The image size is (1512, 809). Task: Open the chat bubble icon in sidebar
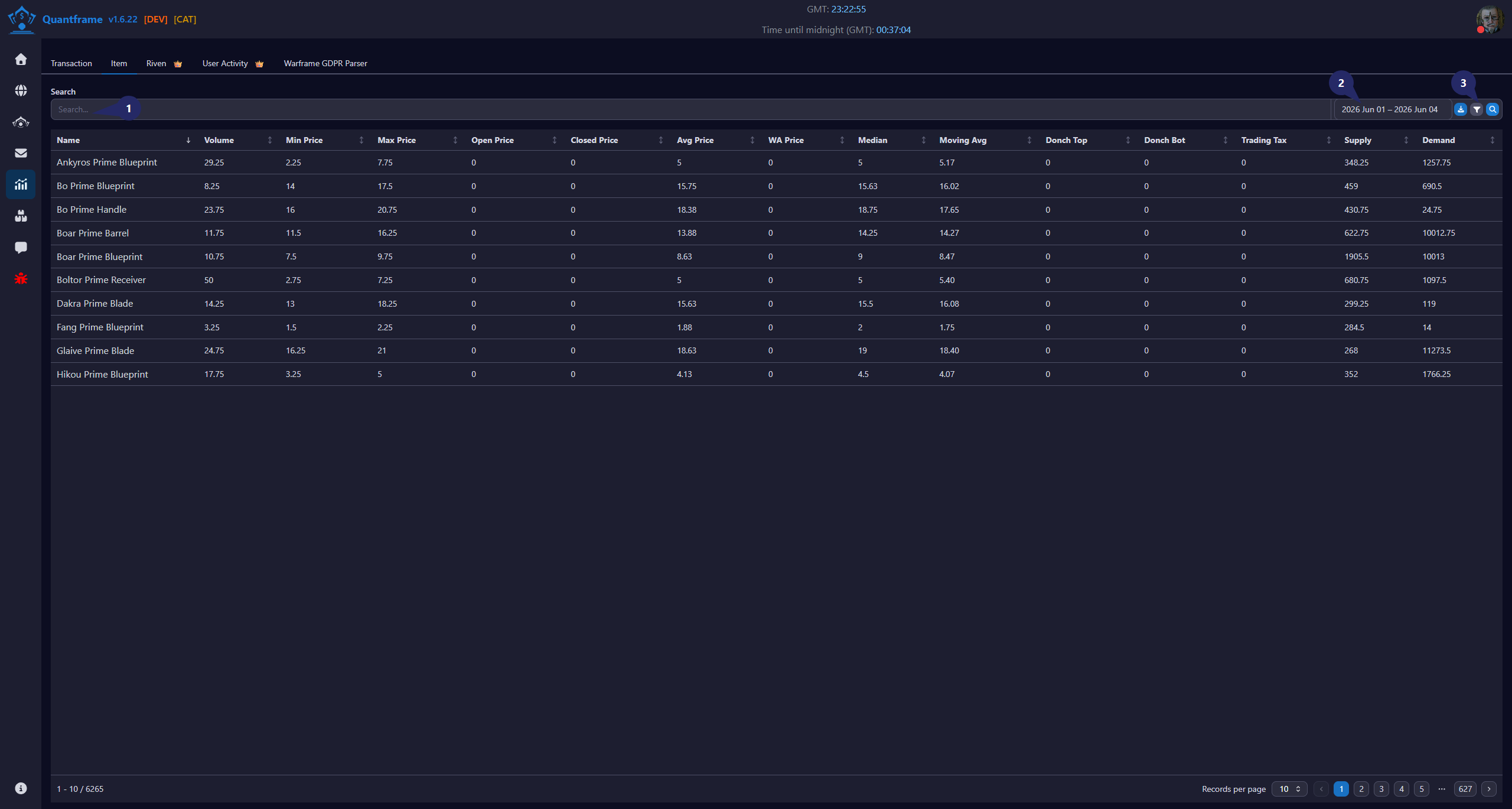pos(21,247)
